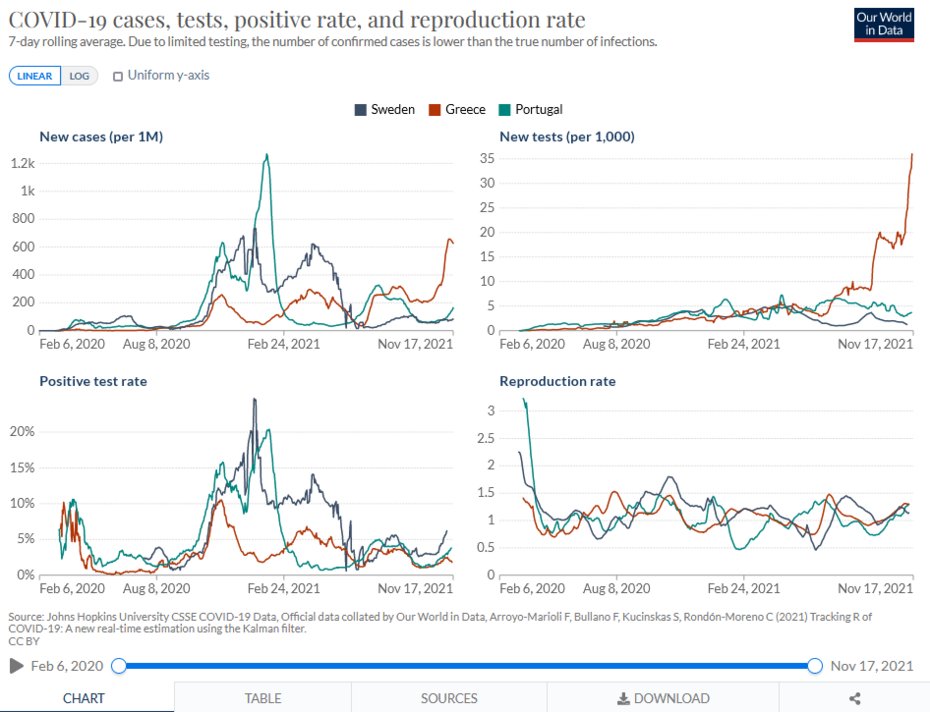
Task: Switch scale to LOG
Action: pos(79,76)
